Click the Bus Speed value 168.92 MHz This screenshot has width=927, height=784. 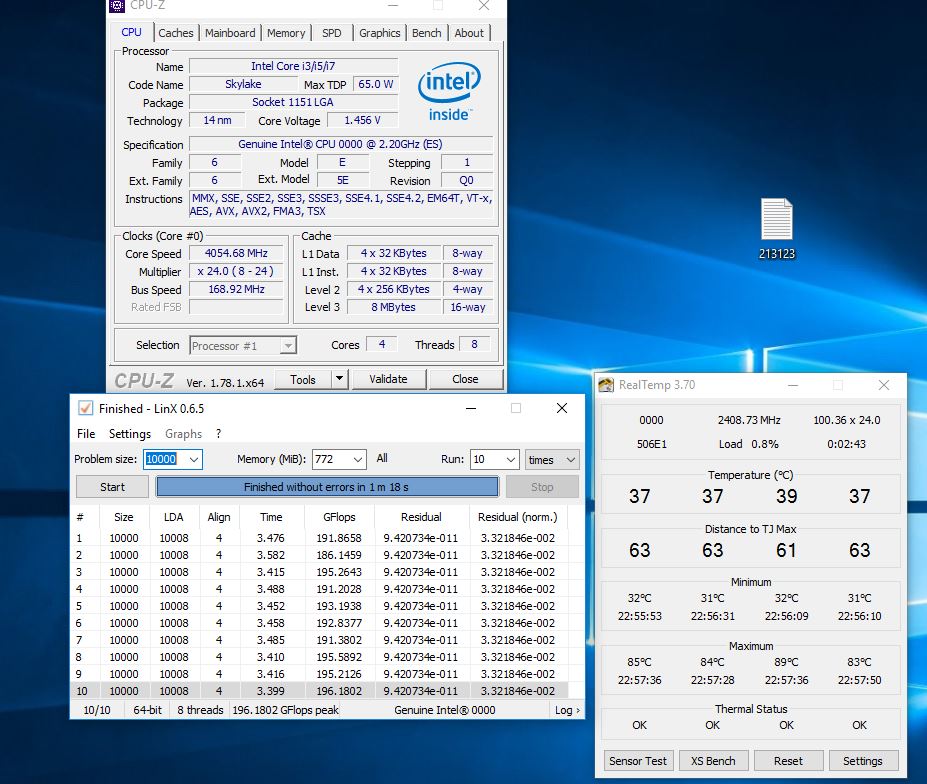[x=236, y=289]
